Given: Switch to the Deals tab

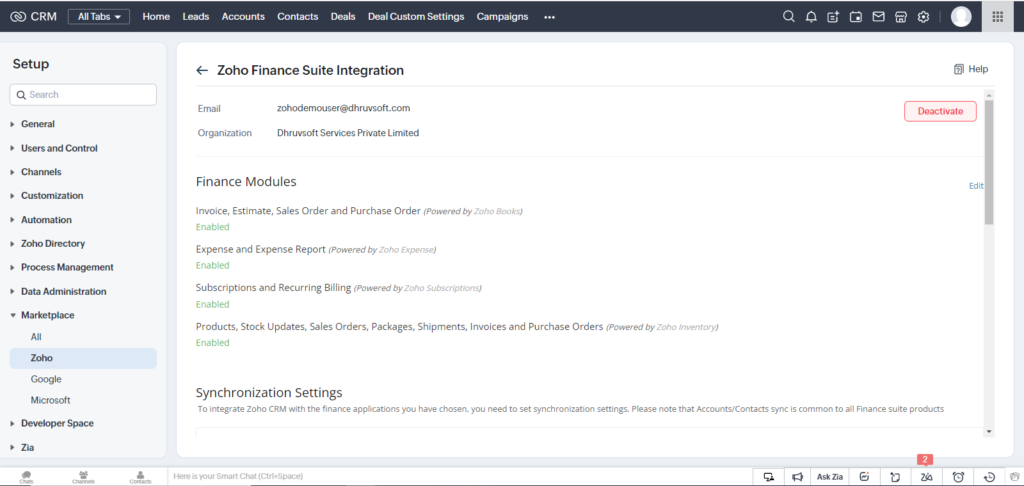Looking at the screenshot, I should coord(343,17).
